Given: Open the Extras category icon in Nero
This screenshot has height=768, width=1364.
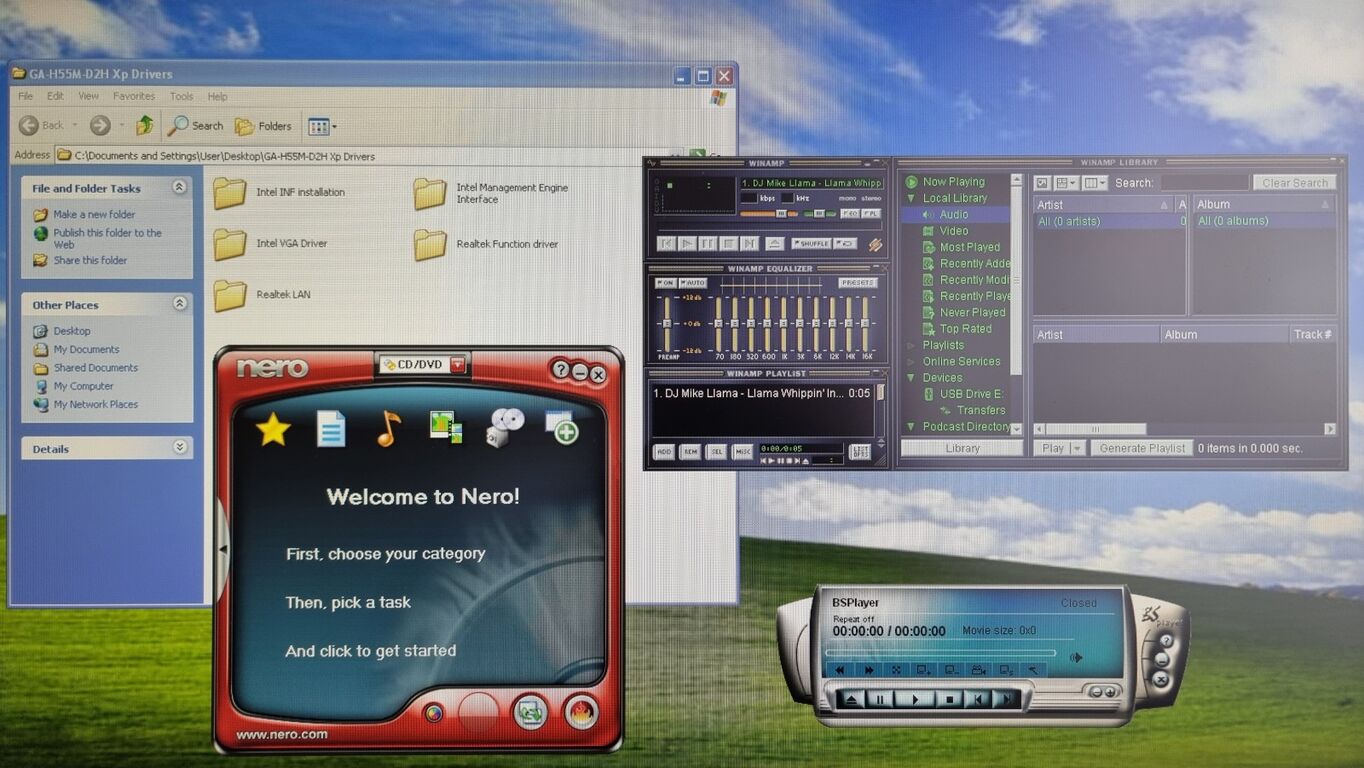Looking at the screenshot, I should pos(562,428).
